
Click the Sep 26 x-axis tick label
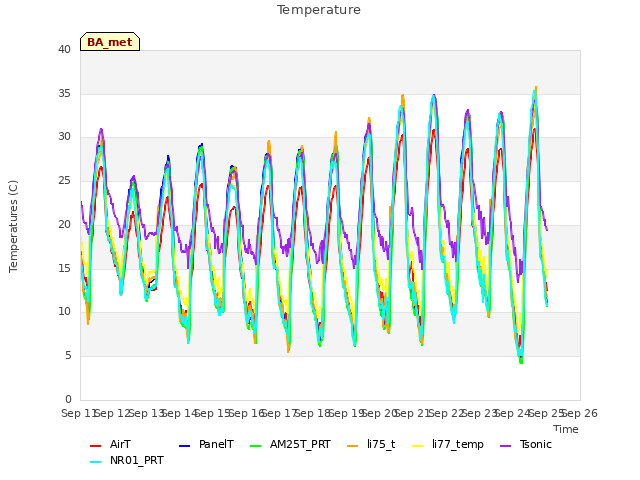580,413
